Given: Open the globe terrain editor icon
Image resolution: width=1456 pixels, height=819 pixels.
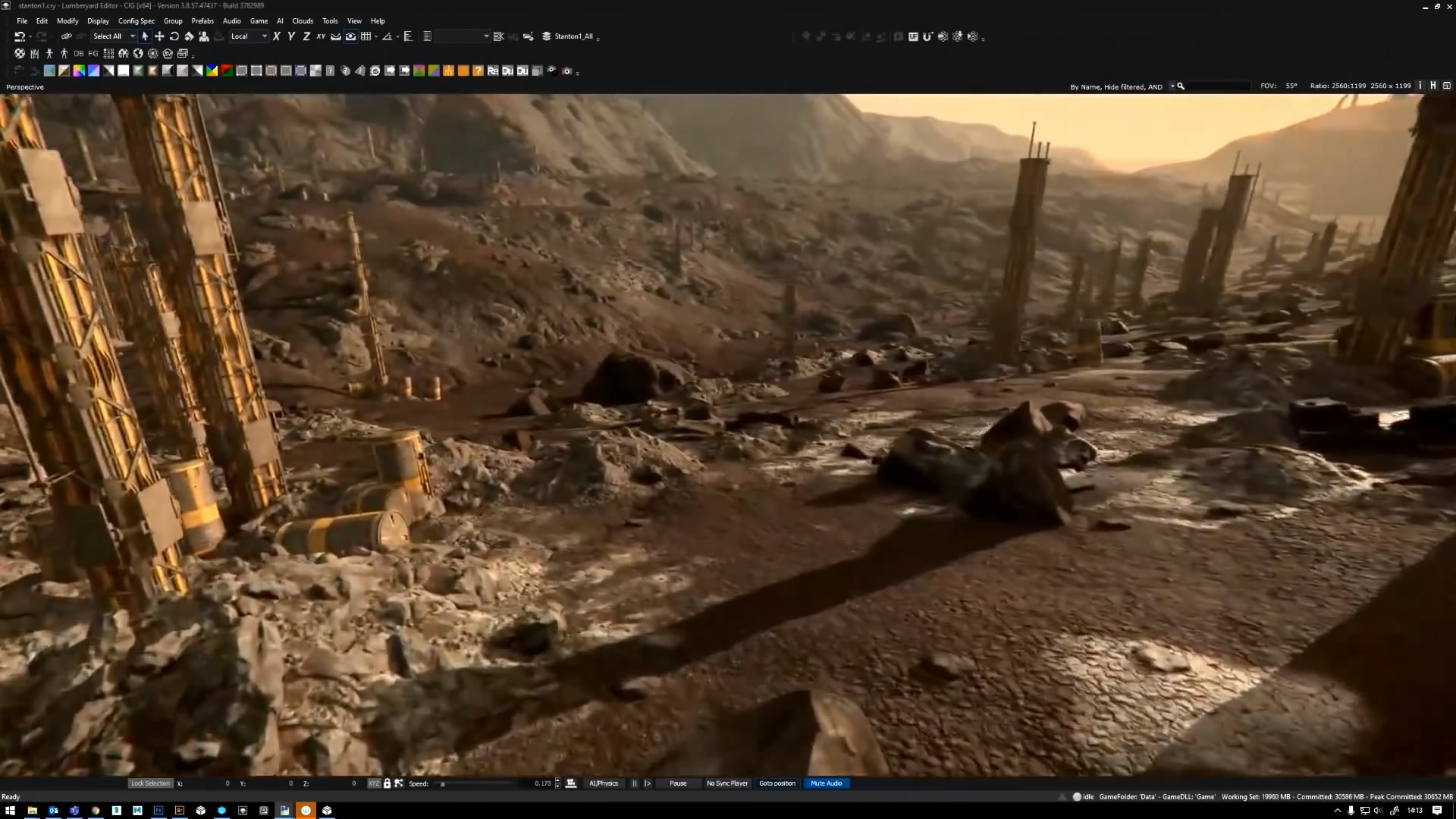Looking at the screenshot, I should pyautogui.click(x=138, y=54).
